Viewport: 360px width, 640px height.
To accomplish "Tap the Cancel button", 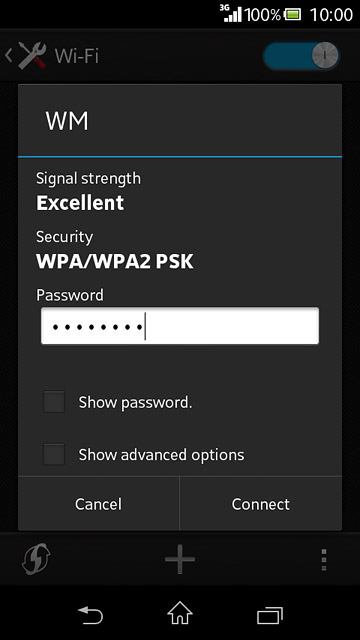I will pyautogui.click(x=98, y=504).
